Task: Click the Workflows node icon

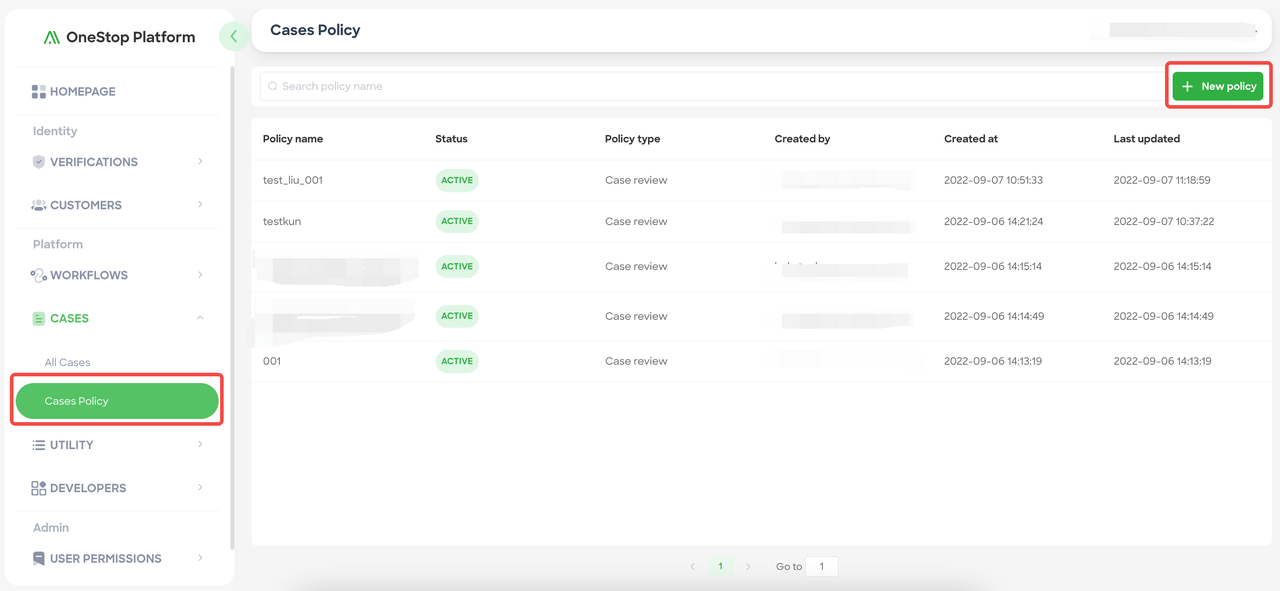Action: pyautogui.click(x=39, y=275)
